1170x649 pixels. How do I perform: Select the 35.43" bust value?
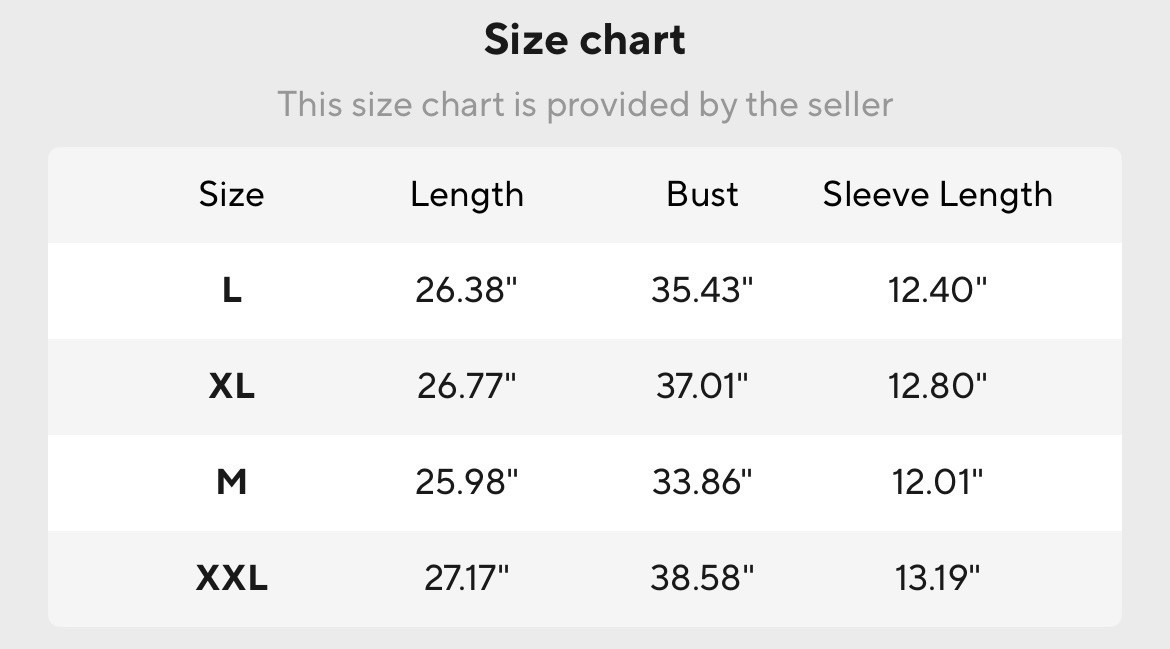tap(702, 290)
